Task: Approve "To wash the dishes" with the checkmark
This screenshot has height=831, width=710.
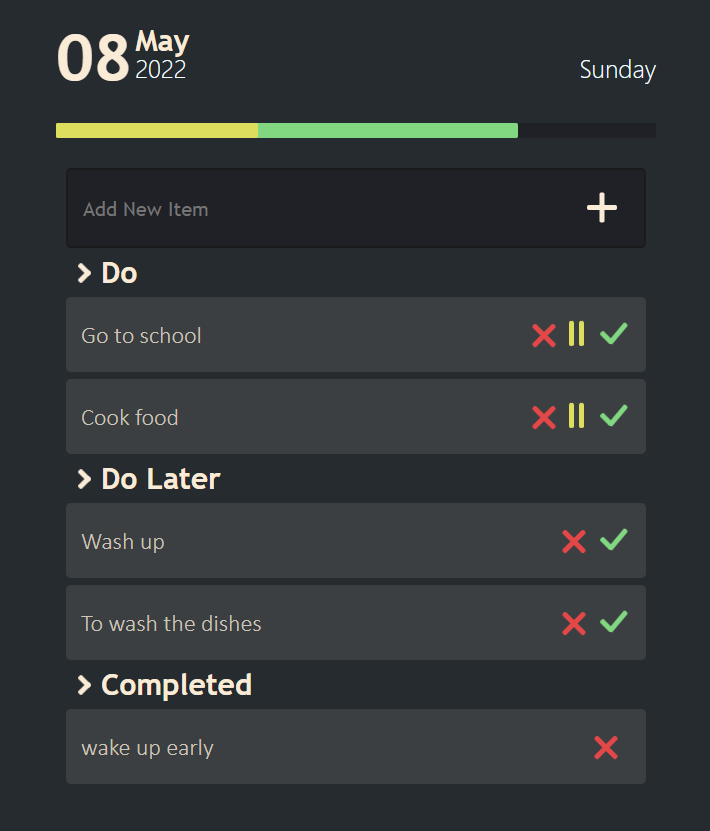Action: 614,623
